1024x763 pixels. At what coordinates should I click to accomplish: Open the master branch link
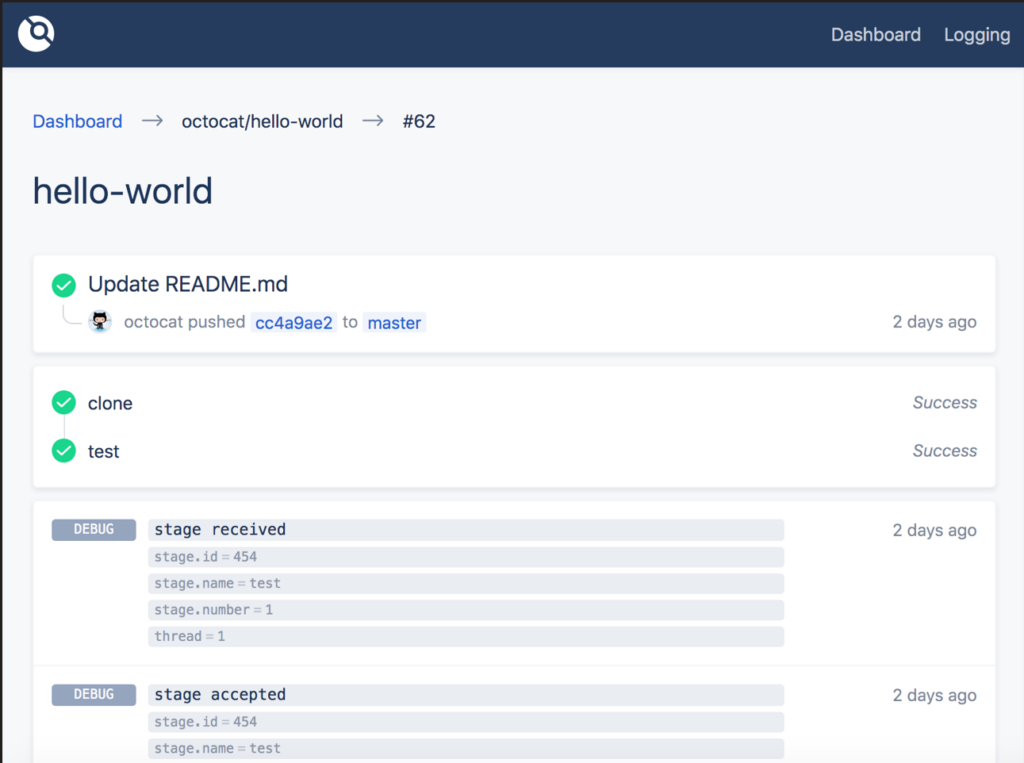point(394,323)
